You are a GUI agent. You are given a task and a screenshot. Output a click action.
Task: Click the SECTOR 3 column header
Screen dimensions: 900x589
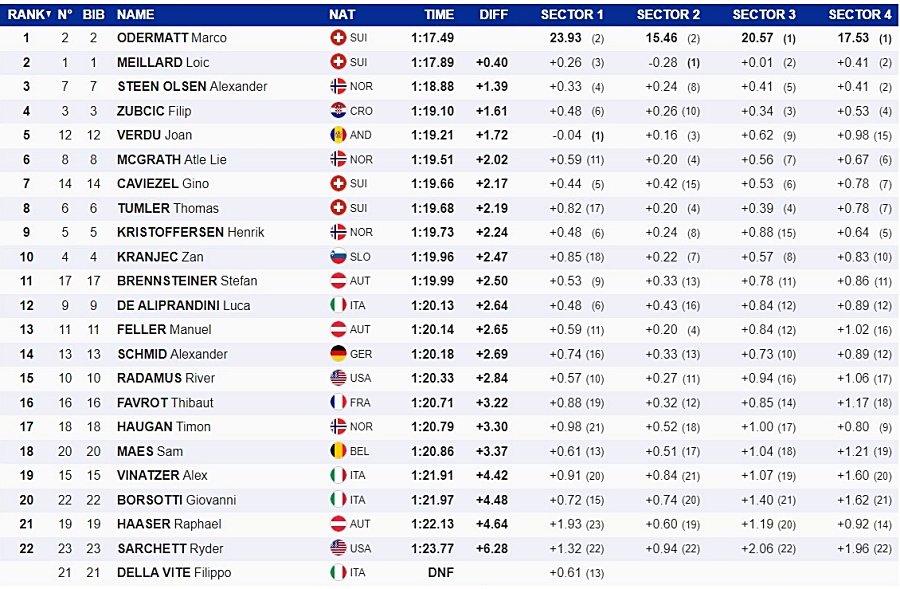tap(764, 14)
